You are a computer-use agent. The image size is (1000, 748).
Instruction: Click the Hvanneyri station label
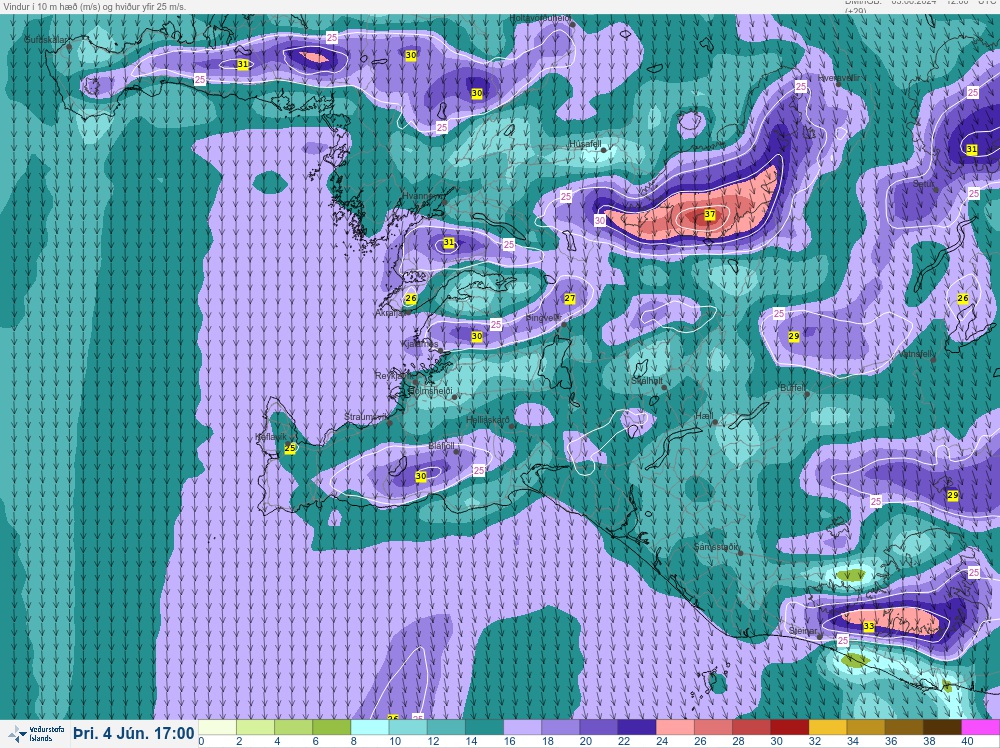[422, 196]
